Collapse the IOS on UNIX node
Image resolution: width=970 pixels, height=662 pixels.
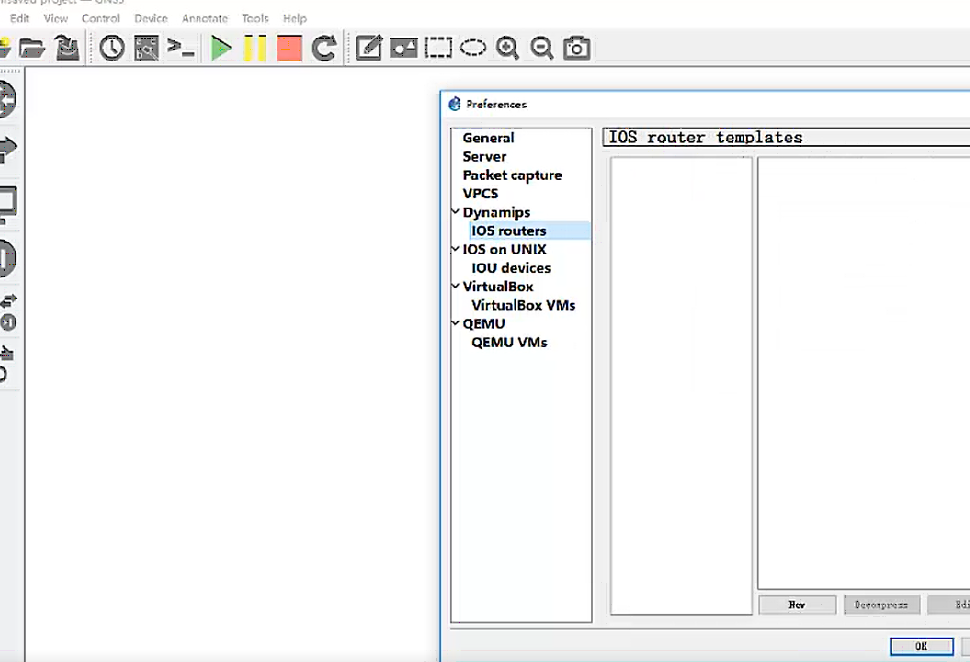(x=456, y=249)
